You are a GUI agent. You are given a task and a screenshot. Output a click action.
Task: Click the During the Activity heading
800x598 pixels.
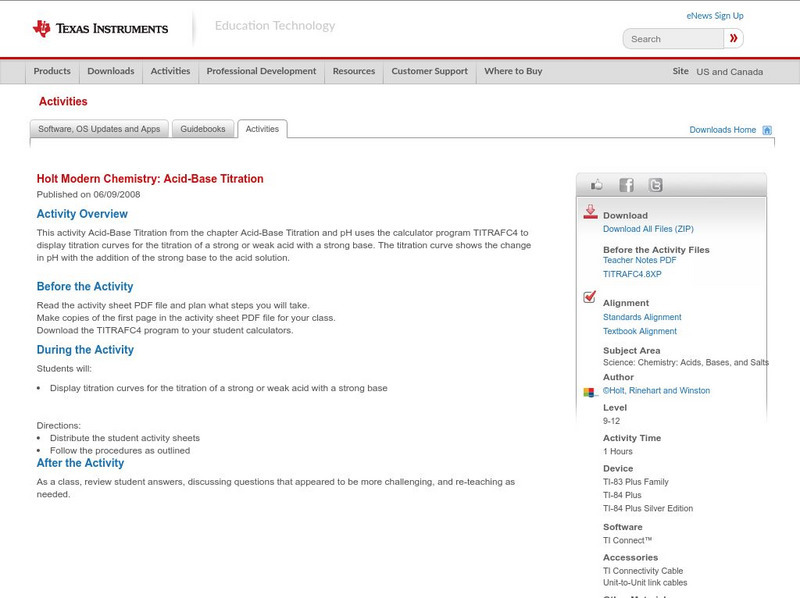click(85, 350)
